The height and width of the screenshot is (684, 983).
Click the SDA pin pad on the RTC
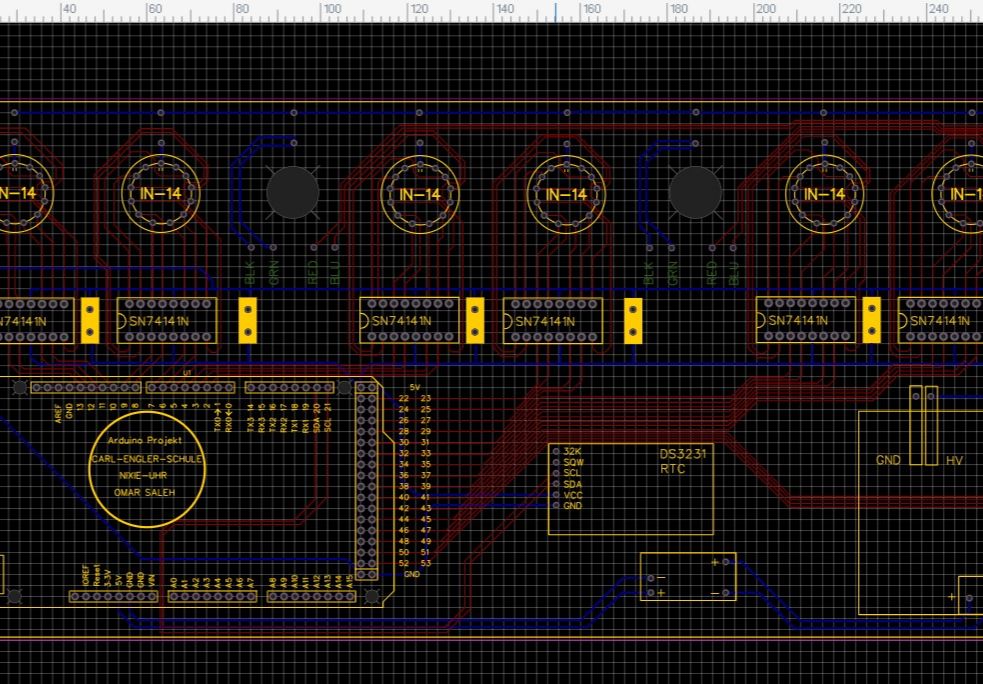(557, 484)
